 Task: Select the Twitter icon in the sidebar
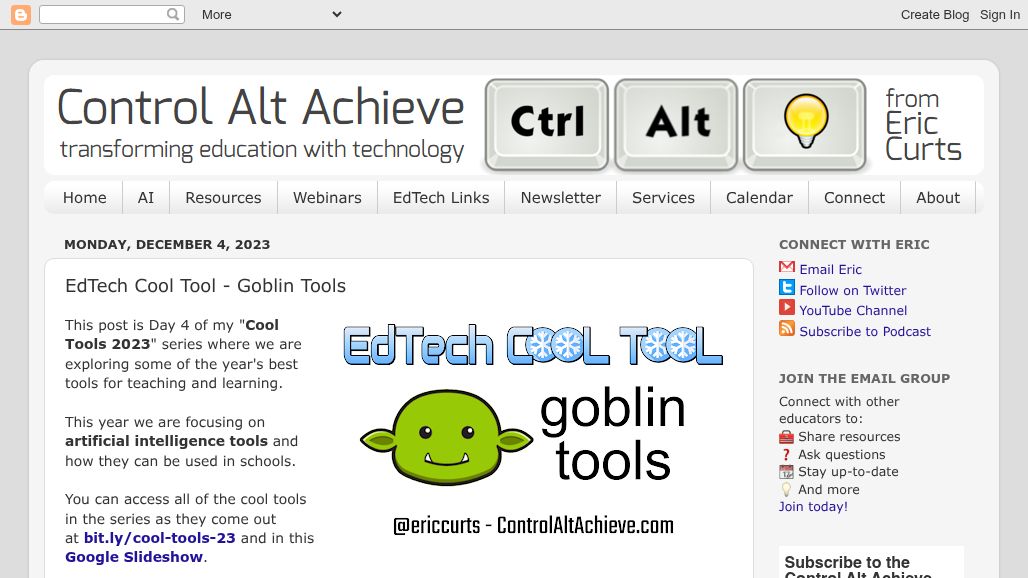786,289
